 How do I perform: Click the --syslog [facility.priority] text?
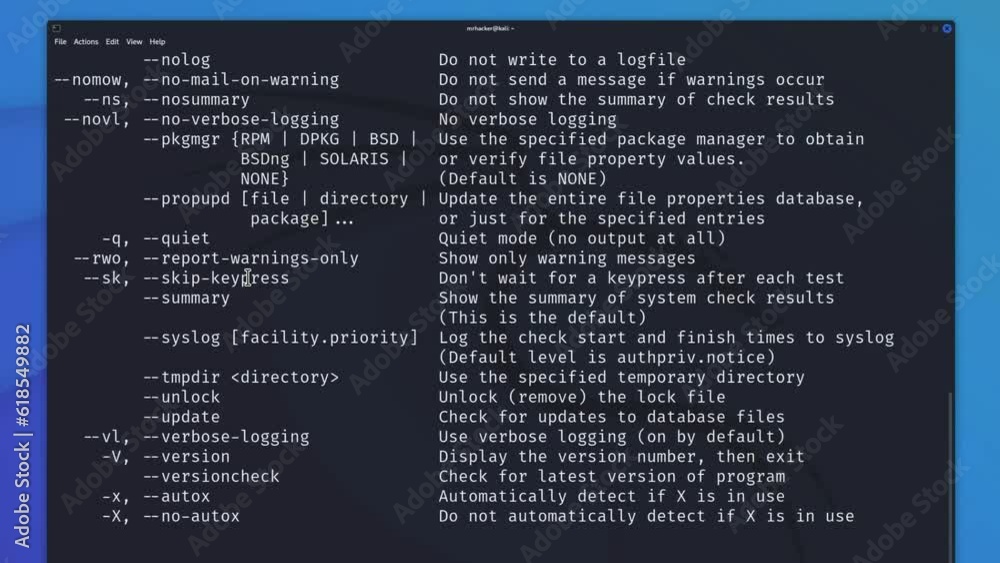pos(281,337)
